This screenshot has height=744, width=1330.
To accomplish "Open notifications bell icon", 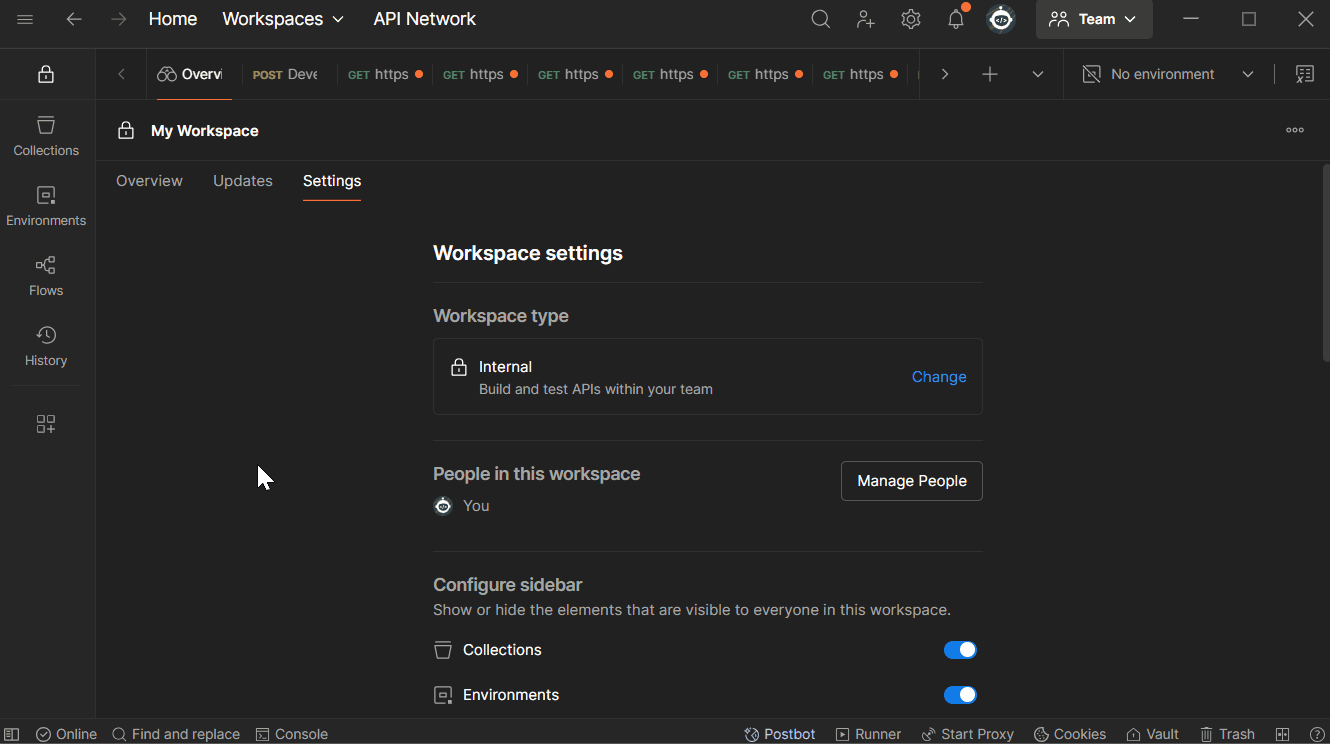I will click(x=956, y=19).
